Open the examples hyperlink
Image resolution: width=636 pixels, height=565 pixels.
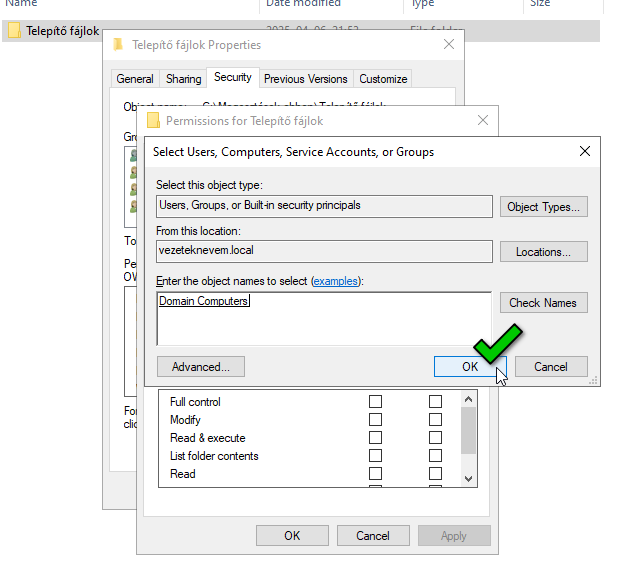(x=335, y=282)
